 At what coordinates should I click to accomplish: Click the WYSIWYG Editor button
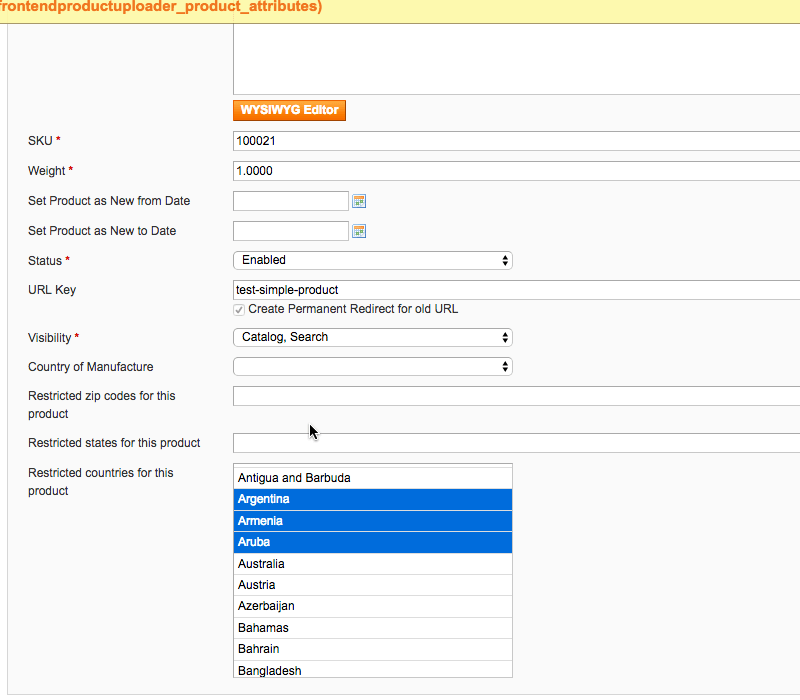(x=289, y=110)
